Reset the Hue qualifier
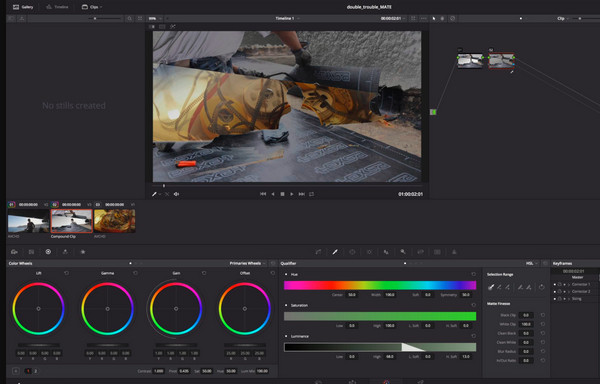 [x=474, y=274]
